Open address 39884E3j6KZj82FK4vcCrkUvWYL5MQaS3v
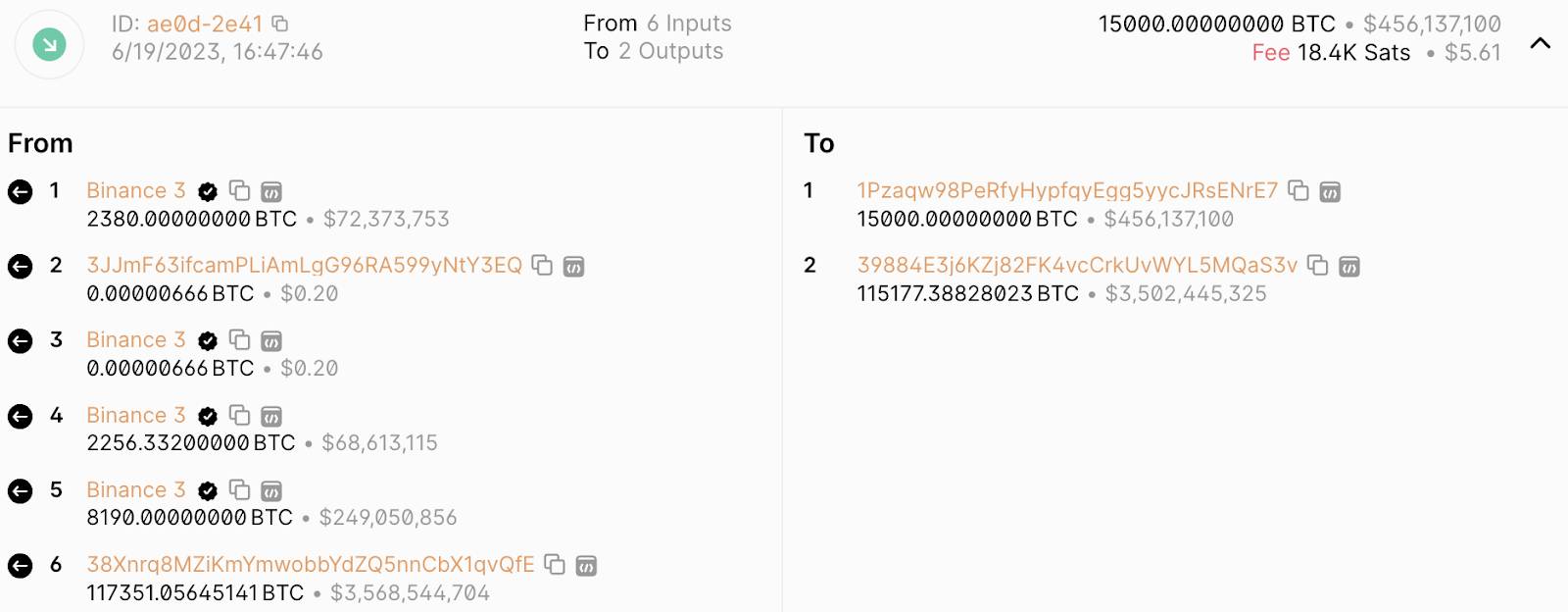Screen dimensions: 1568x612 point(1077,265)
